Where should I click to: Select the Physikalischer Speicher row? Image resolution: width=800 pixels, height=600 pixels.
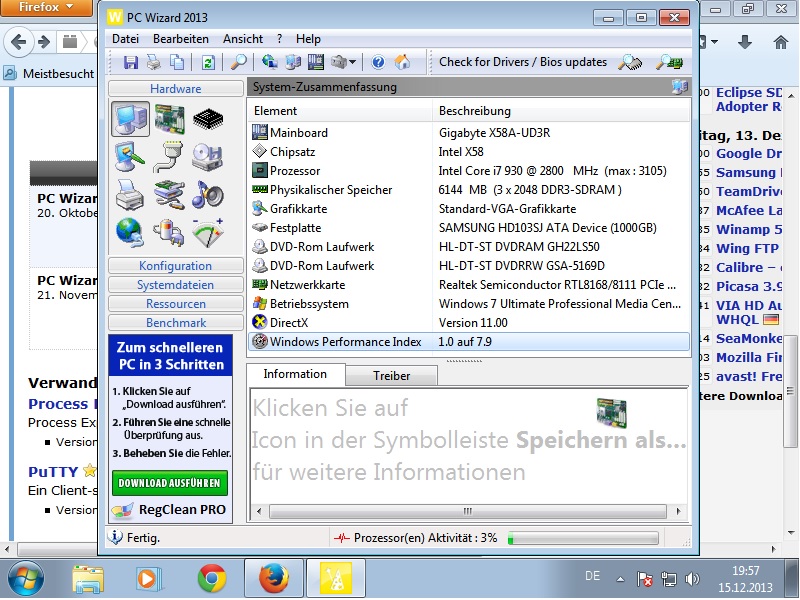[x=468, y=190]
